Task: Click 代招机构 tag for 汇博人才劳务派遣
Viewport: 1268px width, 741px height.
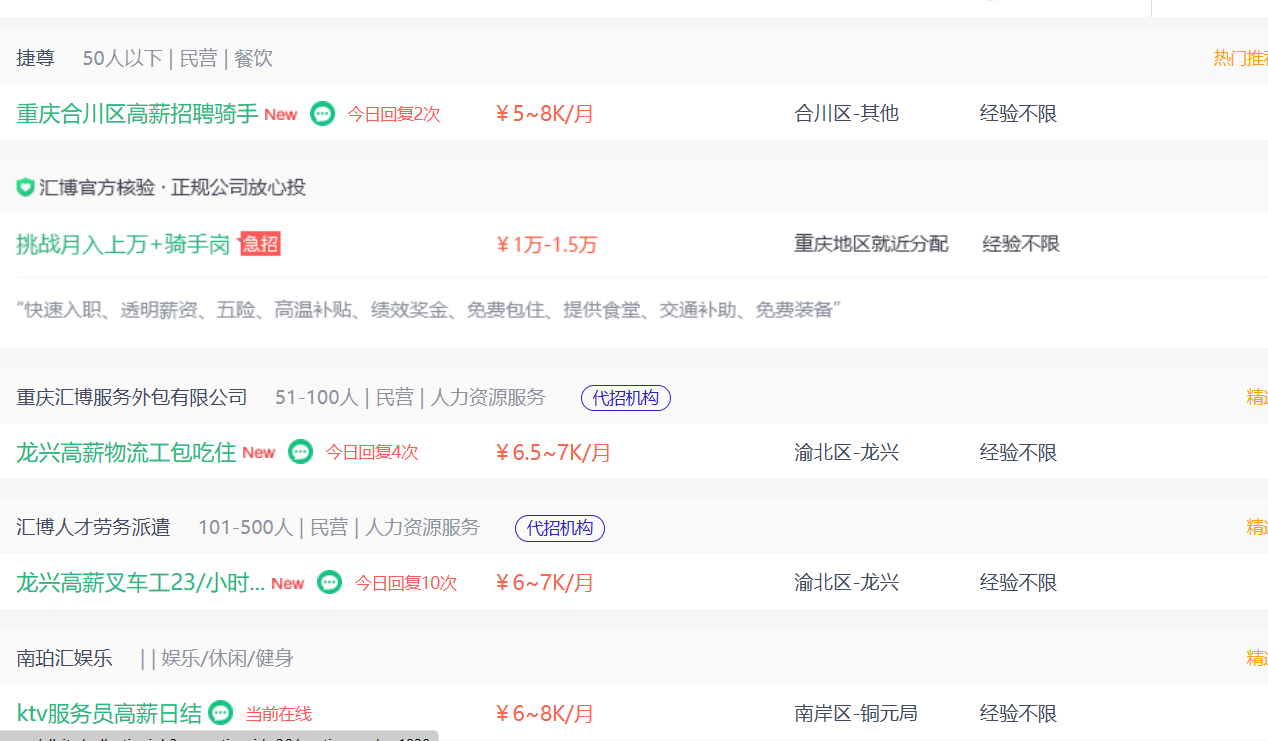Action: (559, 528)
